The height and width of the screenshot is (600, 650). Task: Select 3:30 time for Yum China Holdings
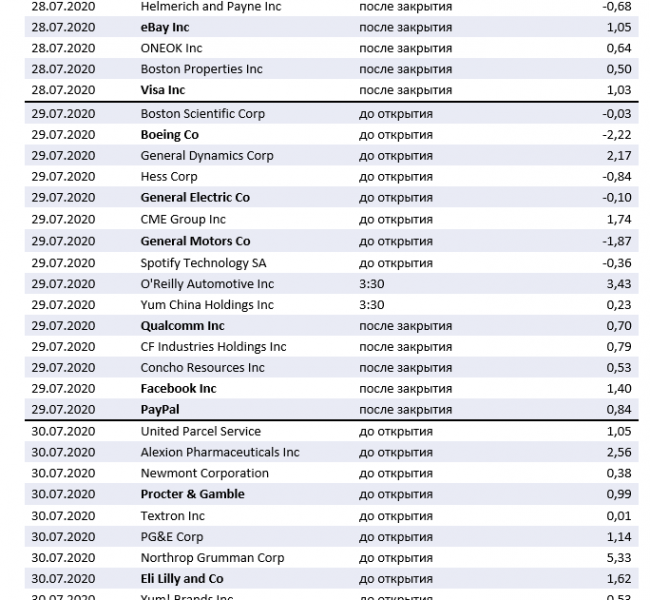371,305
